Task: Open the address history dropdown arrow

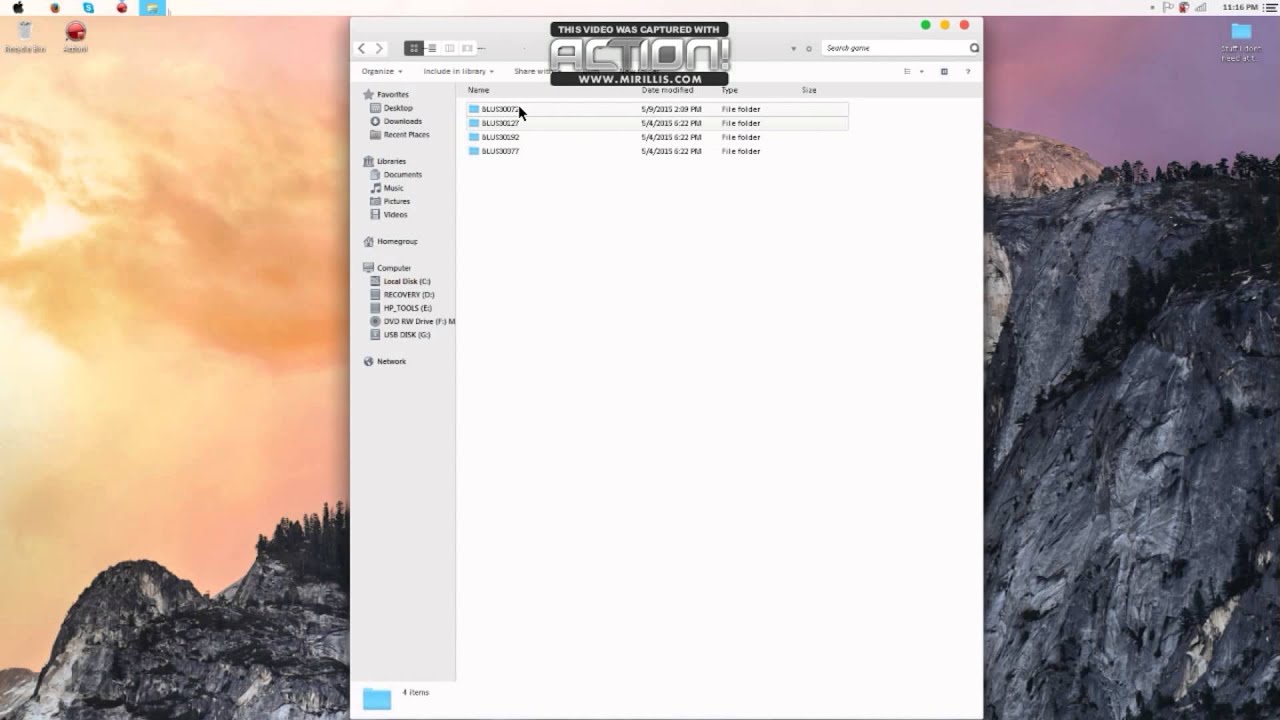Action: [x=794, y=48]
